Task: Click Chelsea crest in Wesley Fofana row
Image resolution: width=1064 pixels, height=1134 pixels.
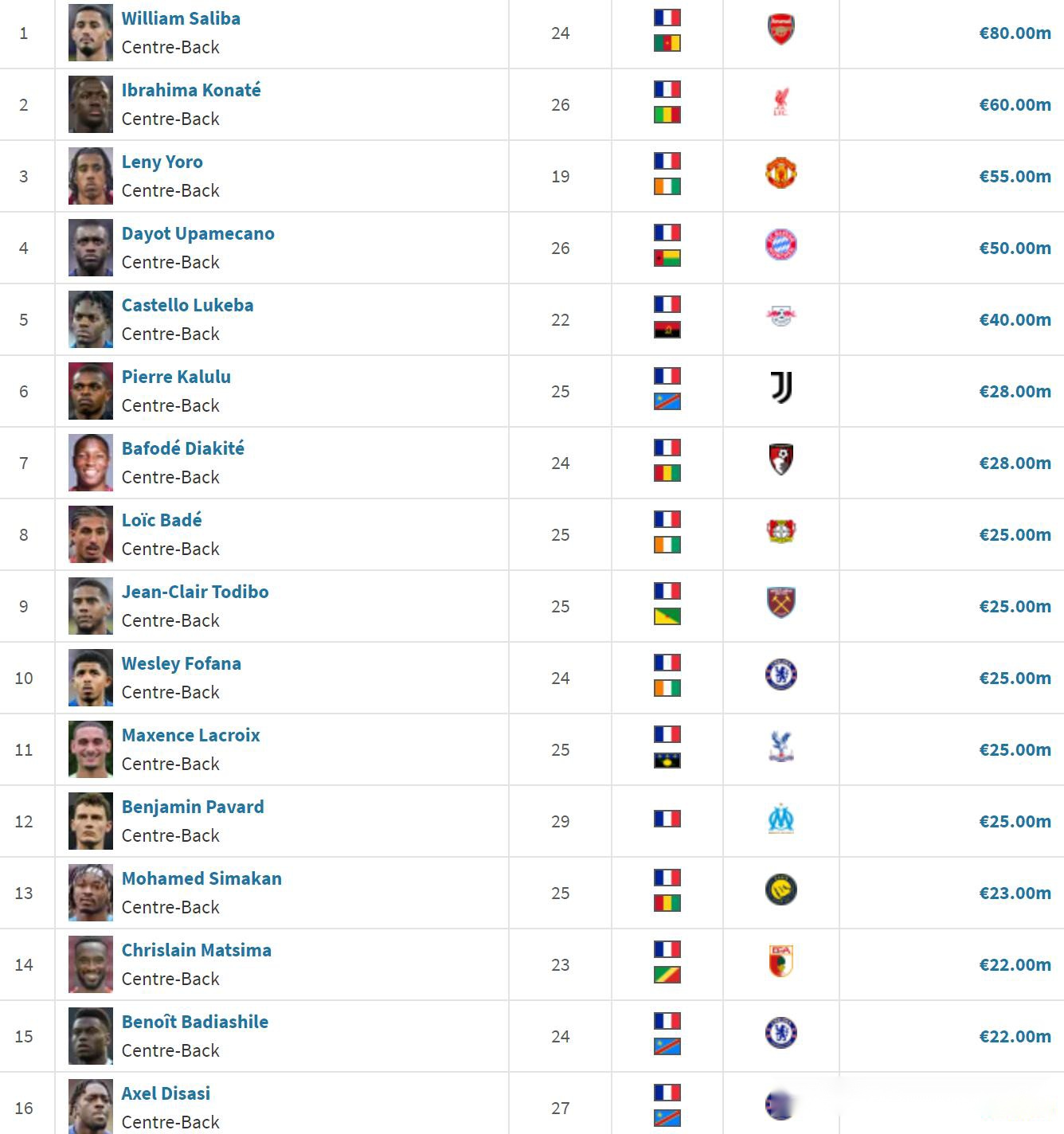Action: pos(780,675)
